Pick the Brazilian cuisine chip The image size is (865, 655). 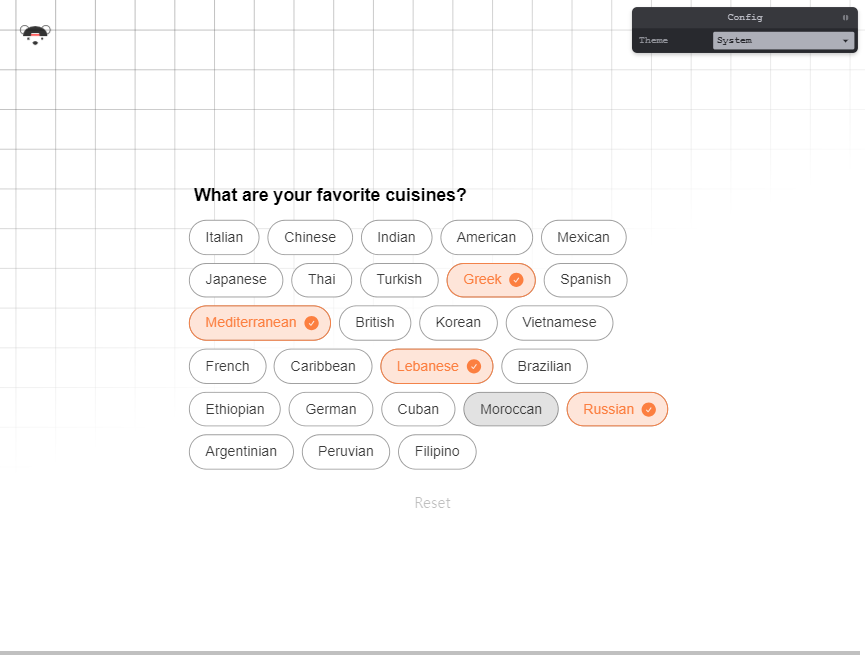pos(544,366)
